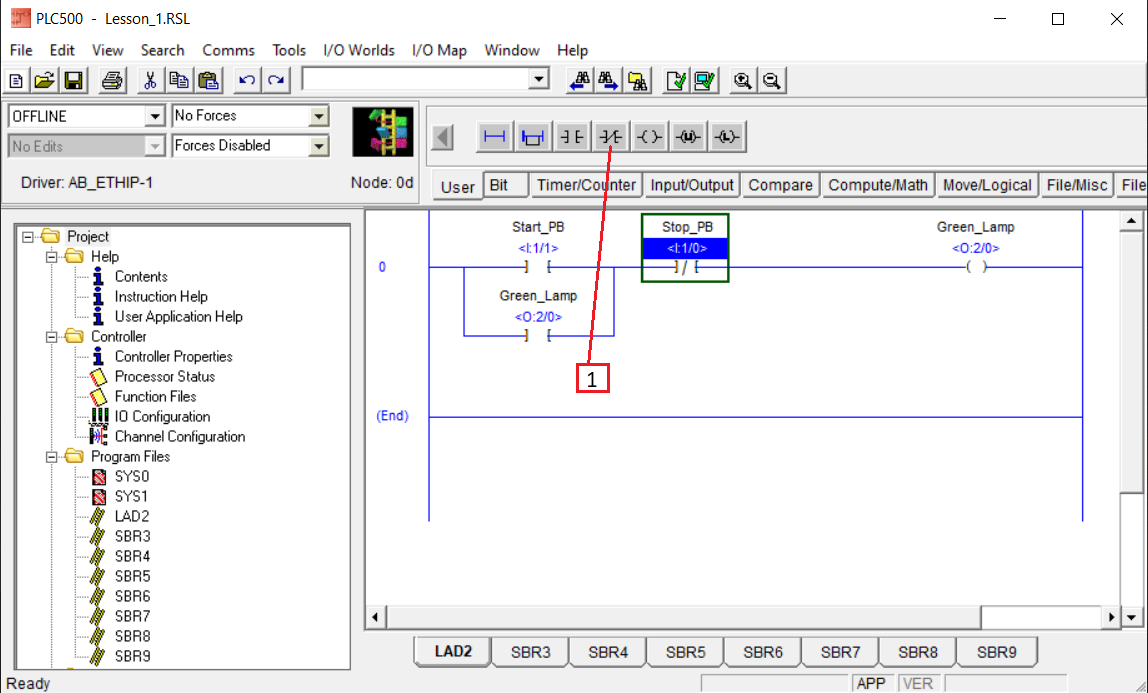Insert an Output Energize coil
This screenshot has width=1148, height=693.
[649, 137]
